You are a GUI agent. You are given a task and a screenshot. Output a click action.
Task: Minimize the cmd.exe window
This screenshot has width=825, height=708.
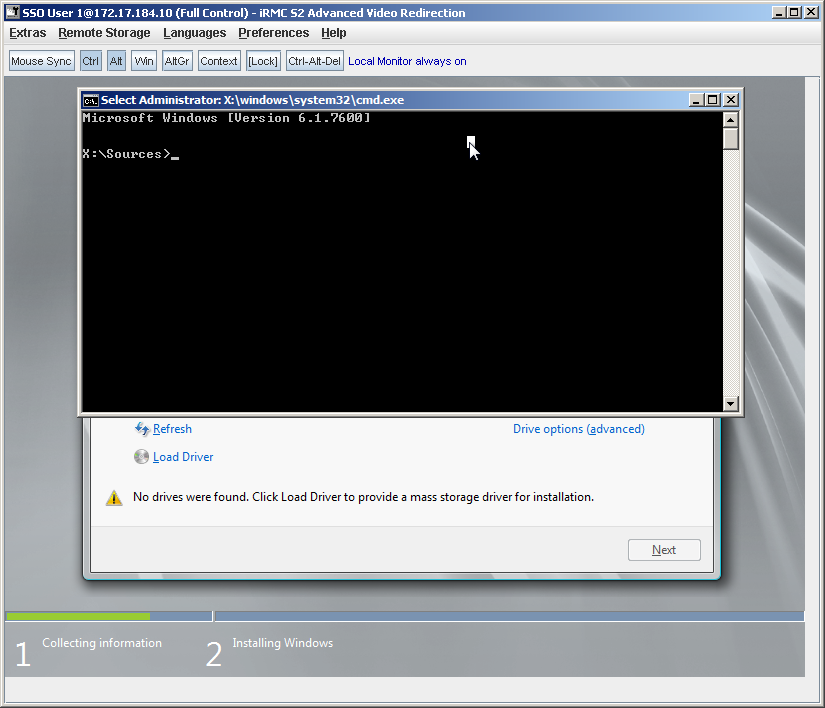697,100
